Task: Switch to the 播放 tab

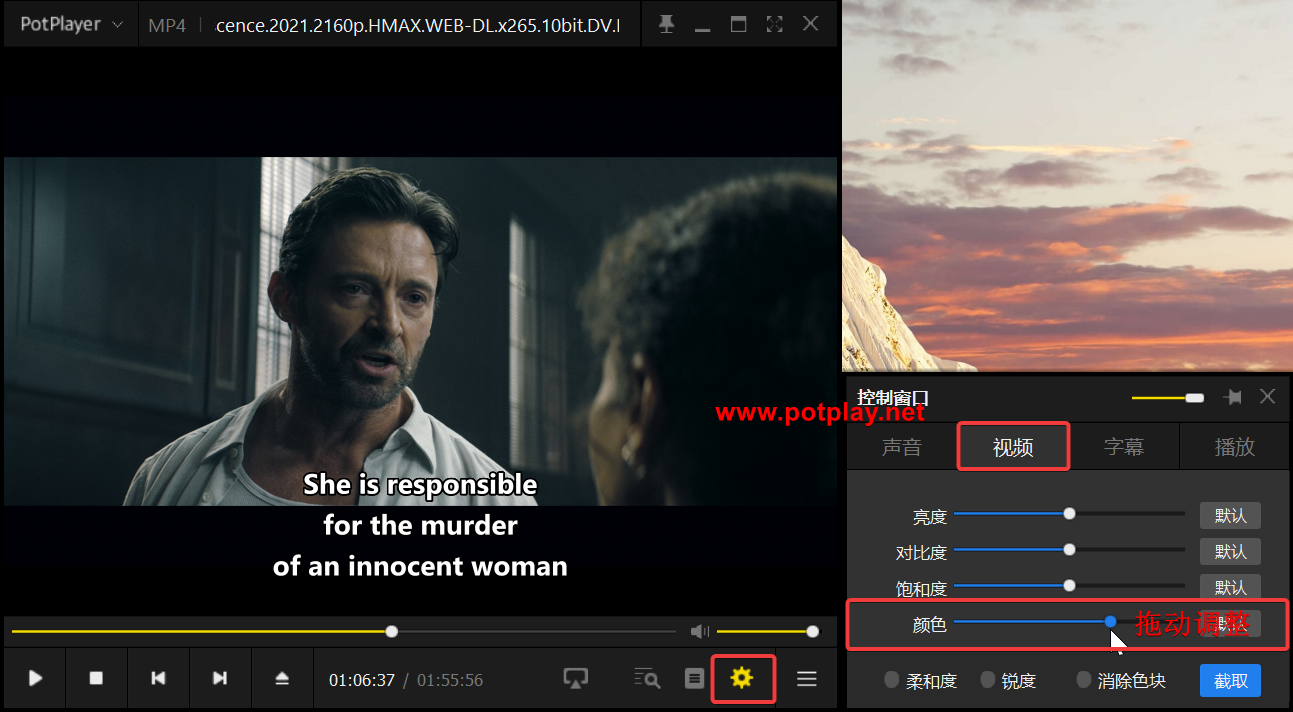Action: (1235, 447)
